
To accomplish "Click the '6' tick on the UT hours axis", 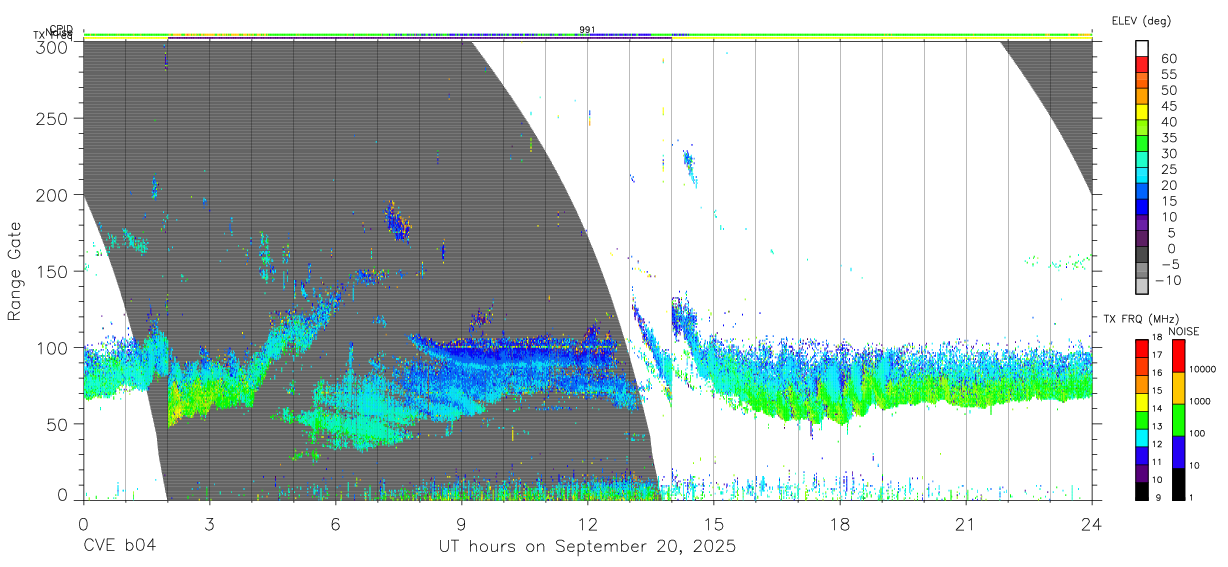I will coord(335,524).
